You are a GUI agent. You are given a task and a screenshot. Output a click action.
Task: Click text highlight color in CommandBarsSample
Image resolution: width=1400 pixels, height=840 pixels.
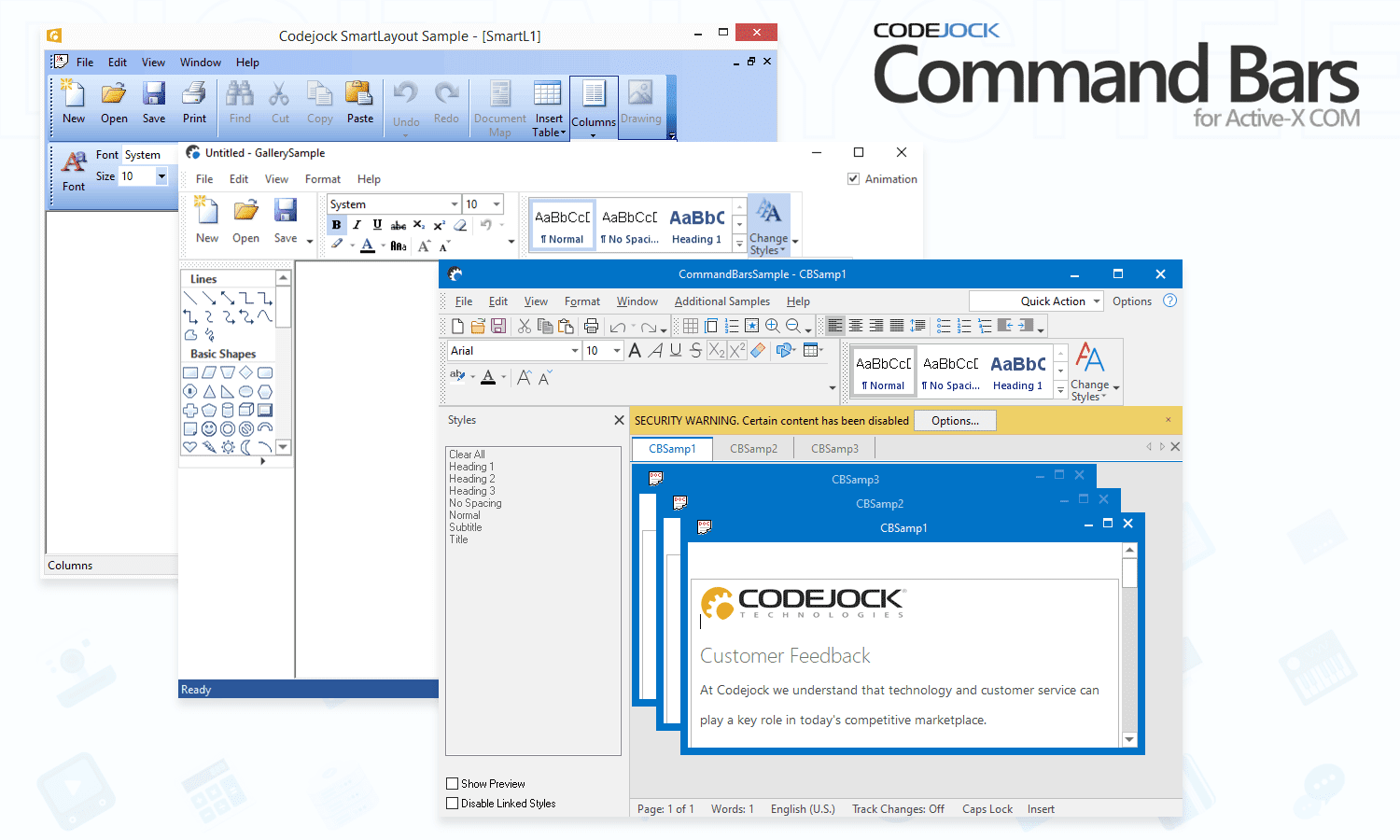coord(457,376)
